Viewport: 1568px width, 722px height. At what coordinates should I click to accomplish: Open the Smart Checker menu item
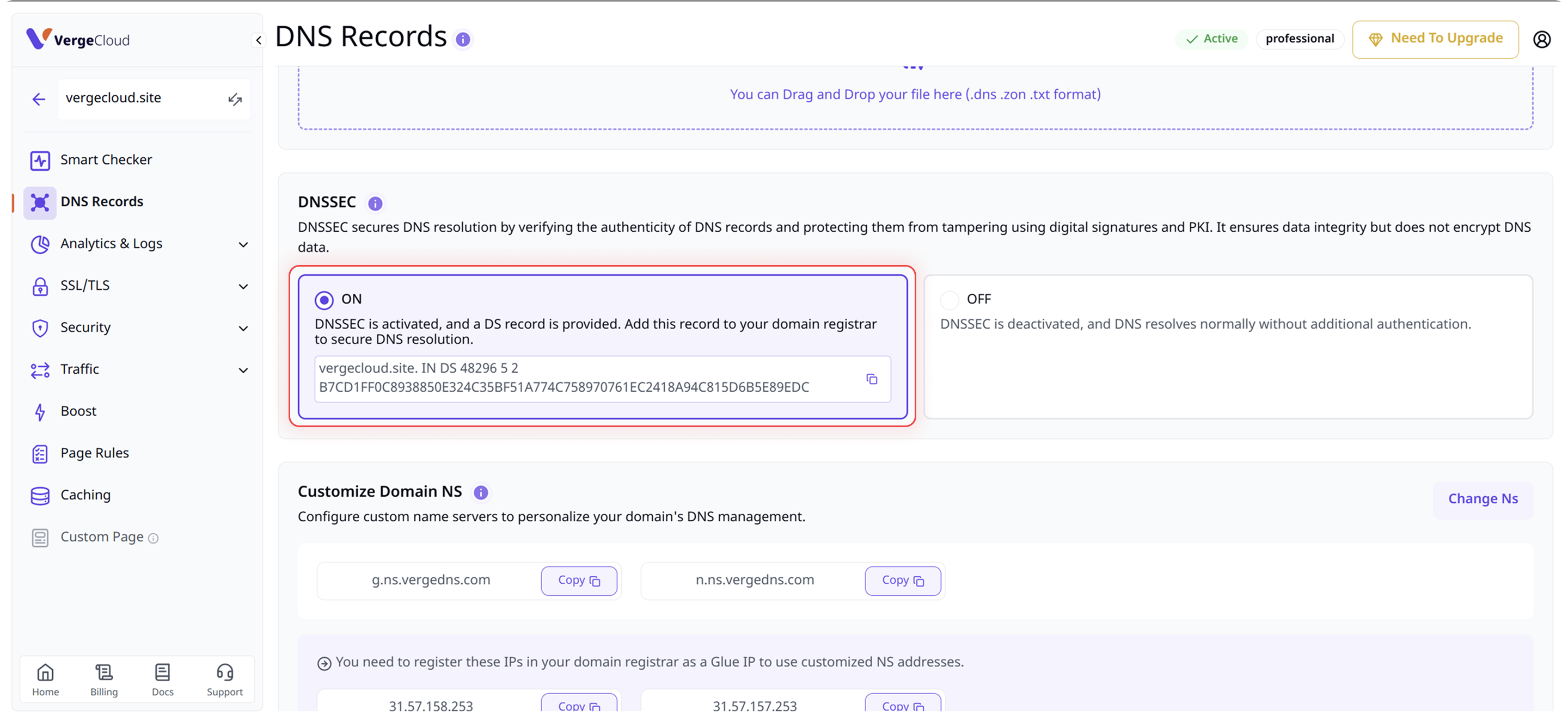[106, 160]
